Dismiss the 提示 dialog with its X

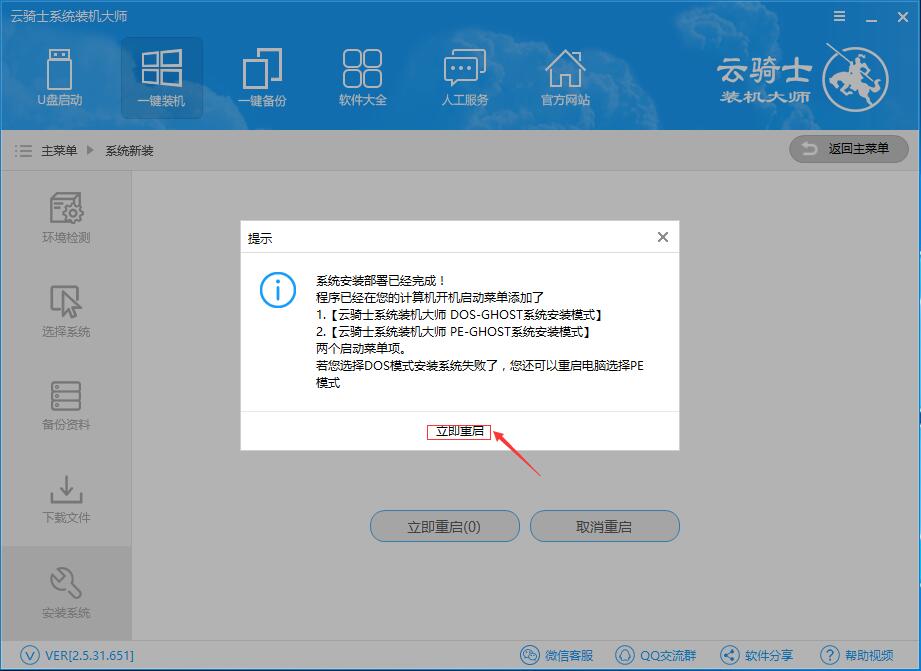point(661,237)
